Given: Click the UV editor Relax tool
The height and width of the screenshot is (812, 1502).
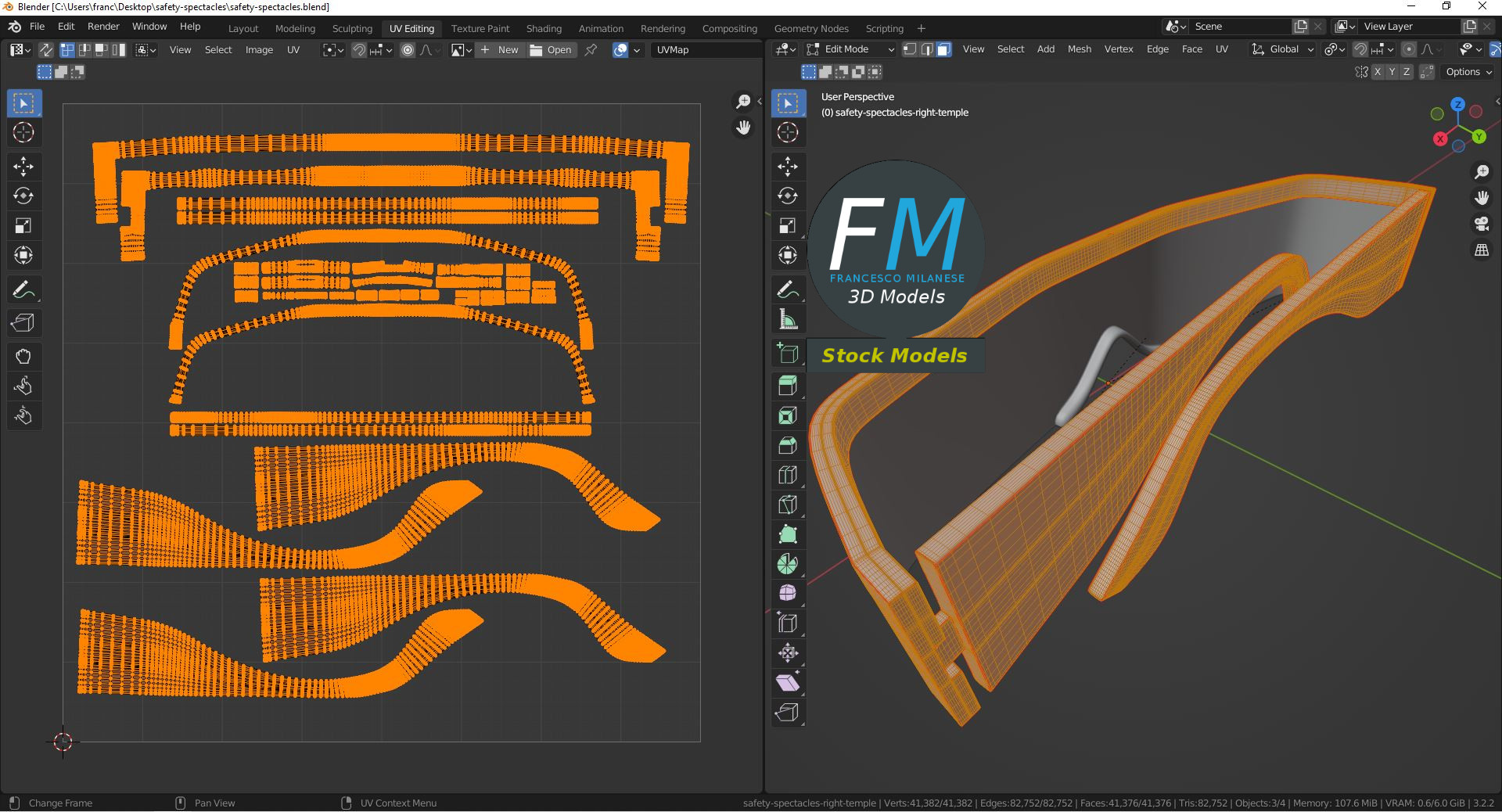Looking at the screenshot, I should pyautogui.click(x=23, y=386).
